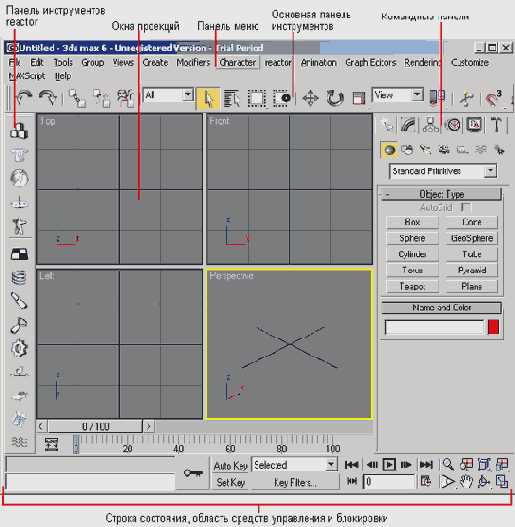Image resolution: width=515 pixels, height=527 pixels.
Task: Activate the Unlink Selection tool
Action: coord(102,98)
